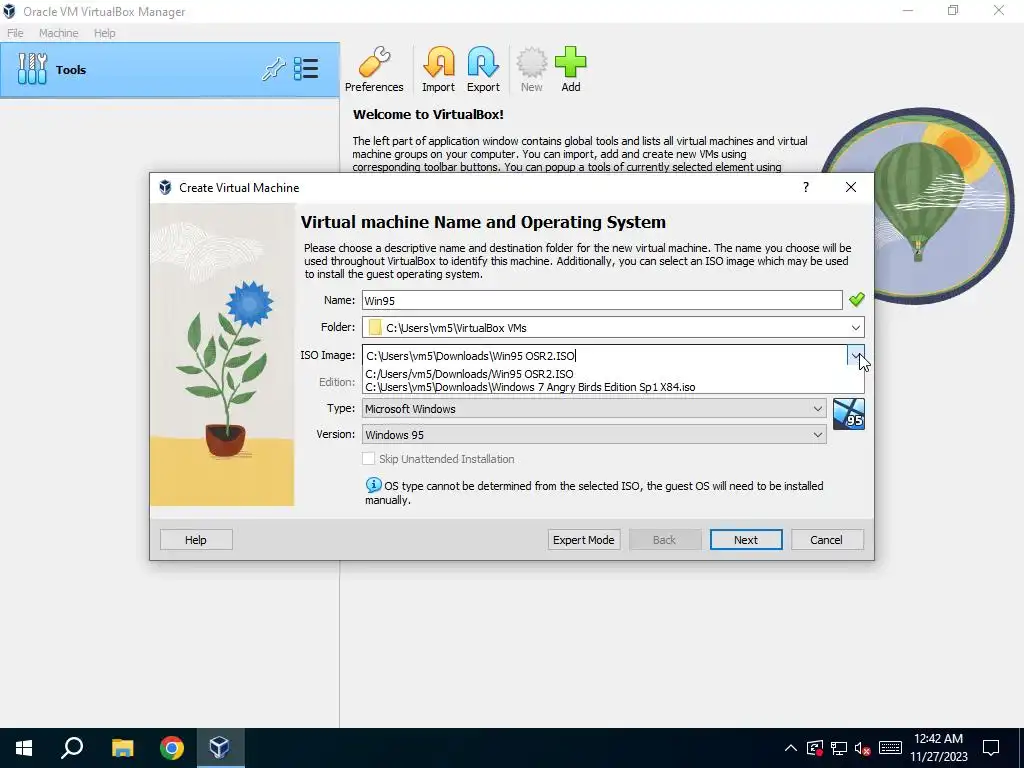The width and height of the screenshot is (1024, 768).
Task: Click the Export appliance icon
Action: 483,69
